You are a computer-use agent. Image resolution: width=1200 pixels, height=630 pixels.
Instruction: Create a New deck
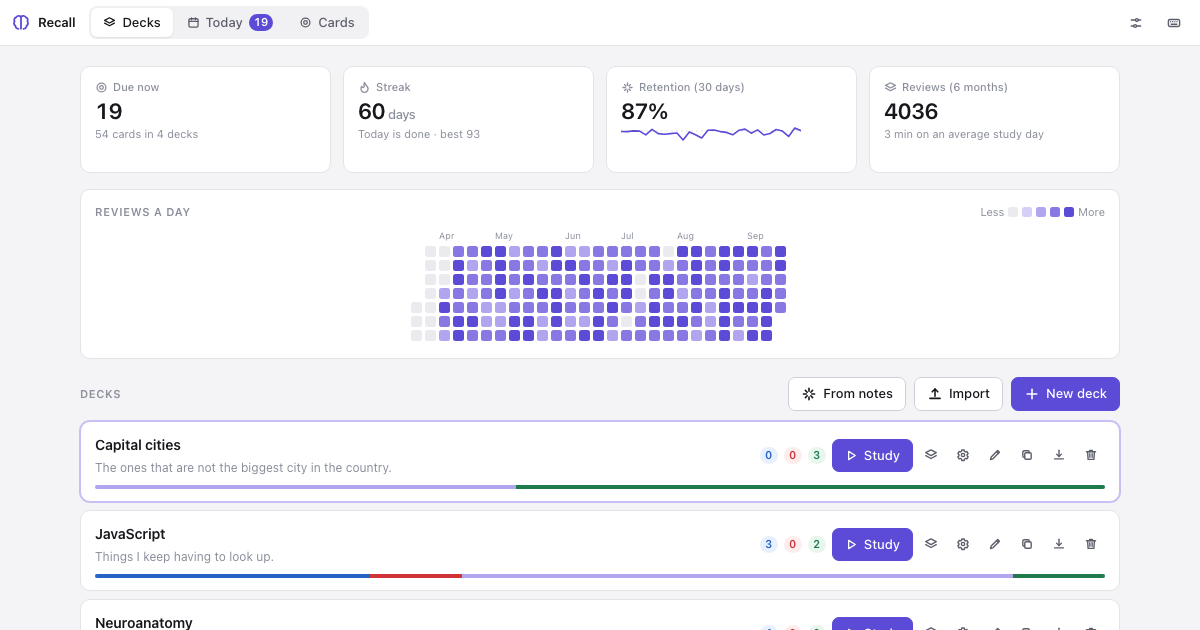(x=1065, y=394)
